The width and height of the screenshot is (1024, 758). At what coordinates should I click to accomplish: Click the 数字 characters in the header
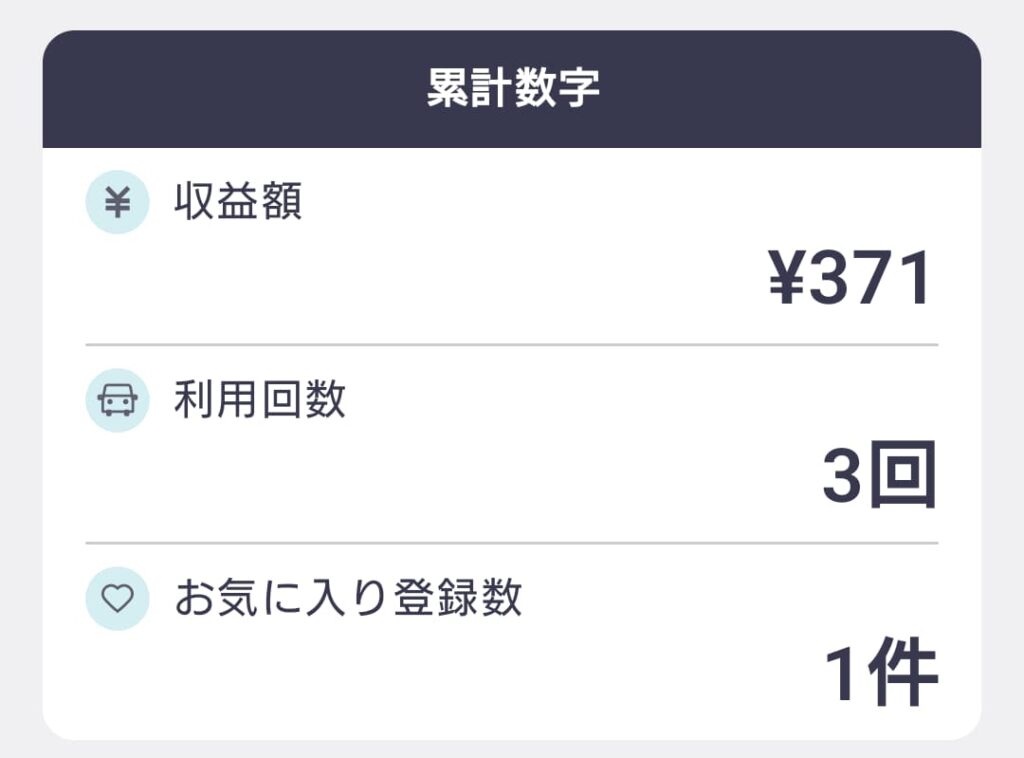[x=556, y=89]
